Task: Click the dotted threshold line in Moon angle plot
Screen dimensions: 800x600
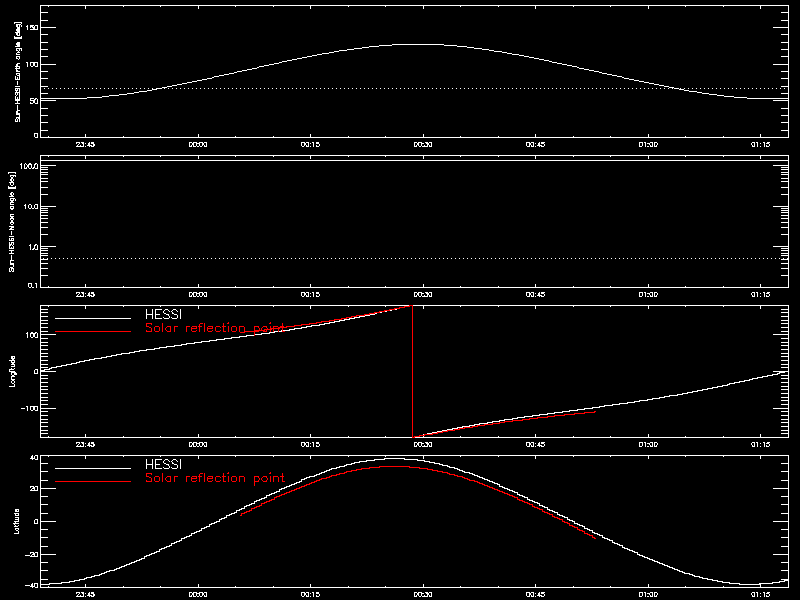Action: [414, 259]
